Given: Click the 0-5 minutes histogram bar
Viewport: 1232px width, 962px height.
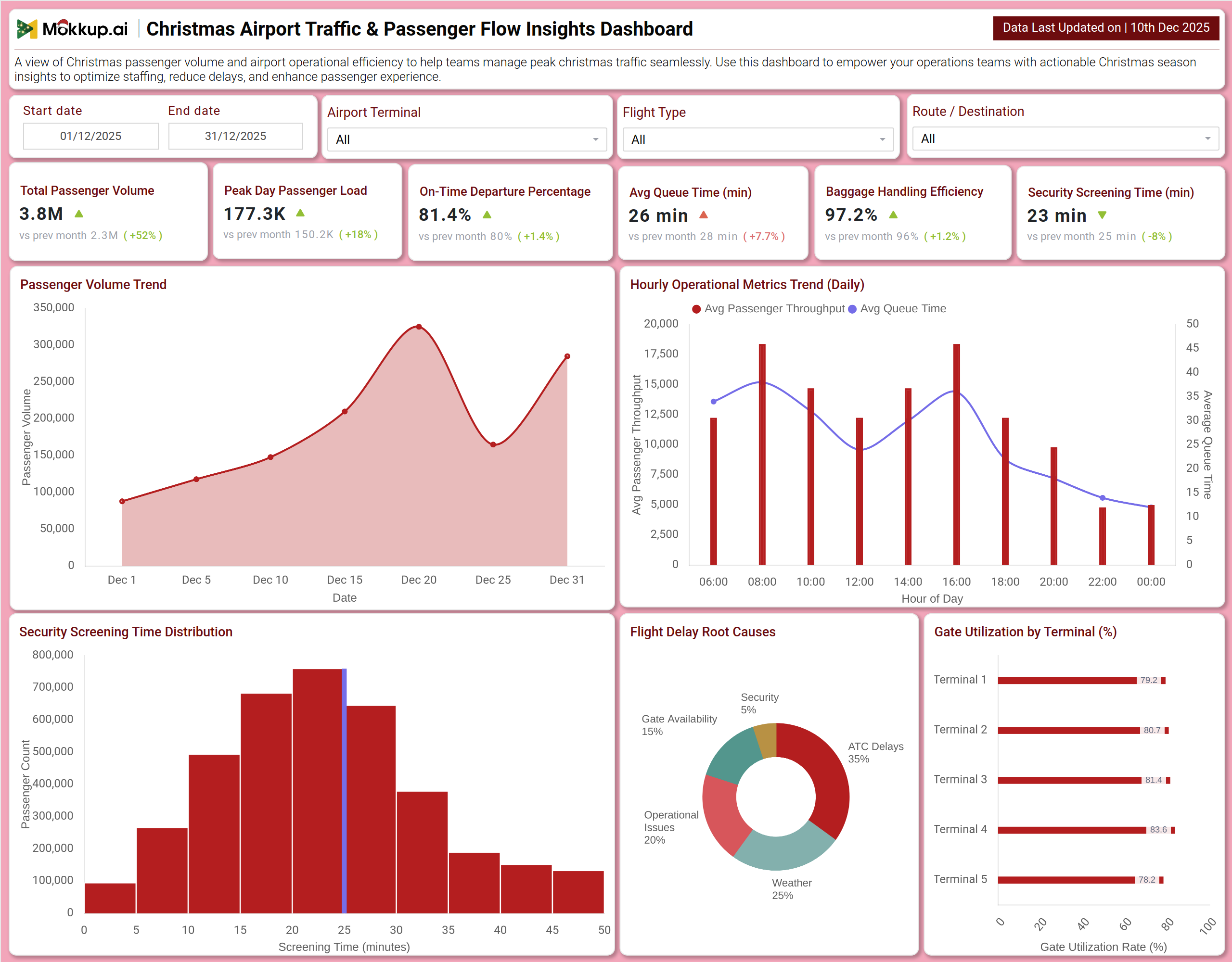Looking at the screenshot, I should click(110, 899).
